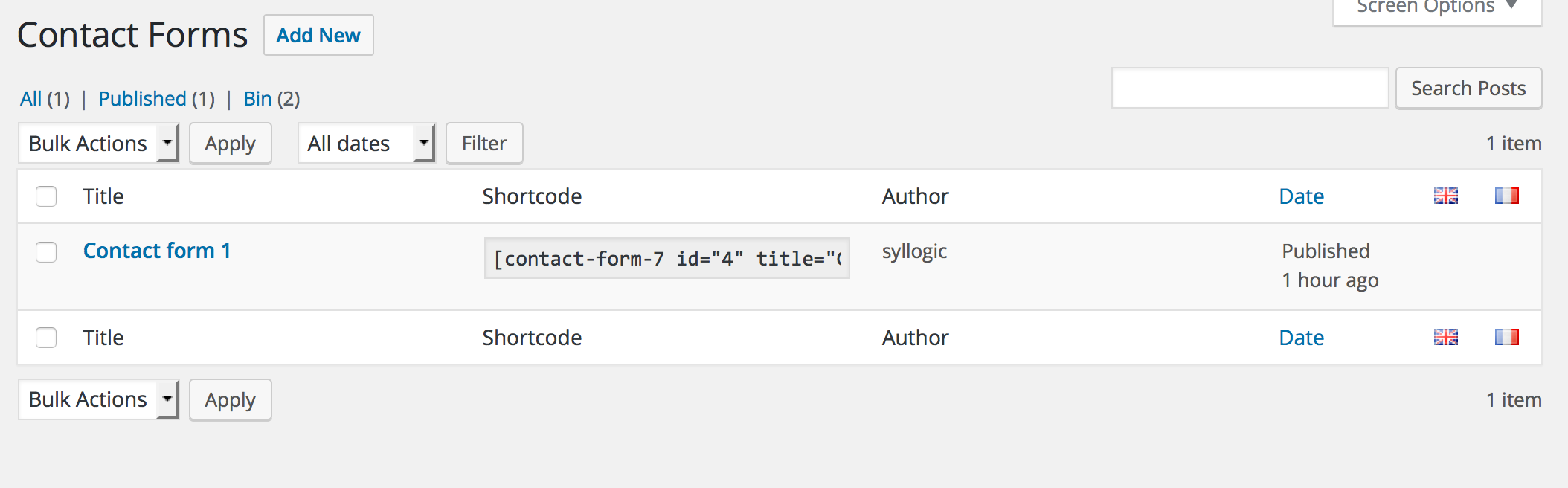
Task: Click the French flag icon in table header
Action: 1506,196
